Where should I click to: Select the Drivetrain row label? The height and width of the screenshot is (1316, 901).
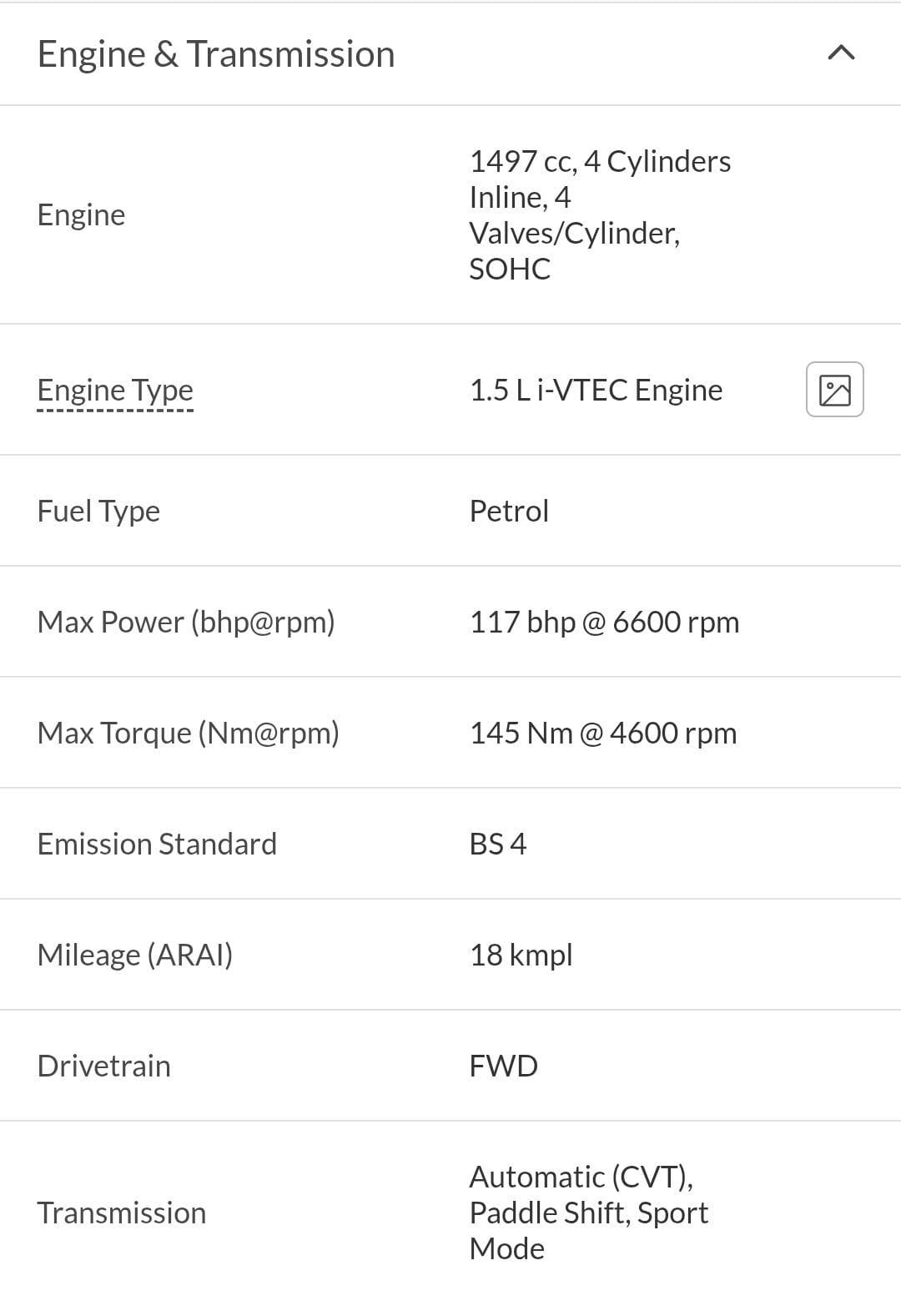[x=103, y=1066]
